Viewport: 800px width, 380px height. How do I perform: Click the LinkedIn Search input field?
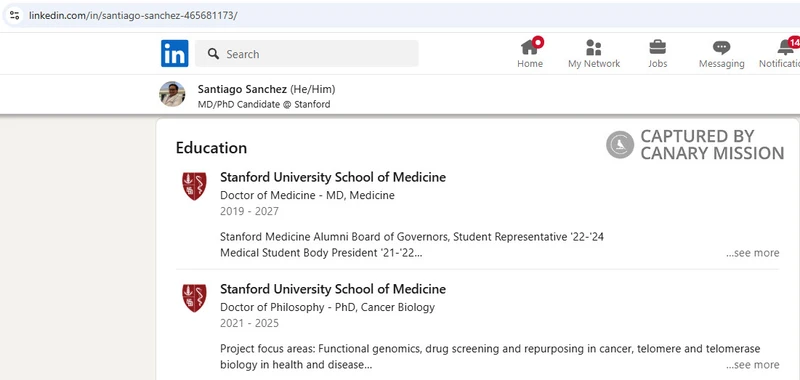pos(307,54)
